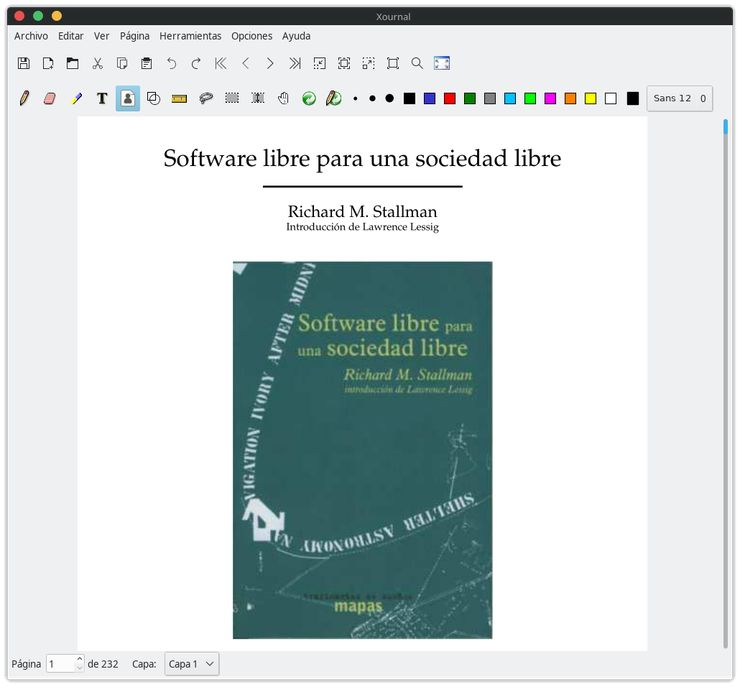Select the Text tool
This screenshot has height=687, width=740.
click(x=102, y=98)
